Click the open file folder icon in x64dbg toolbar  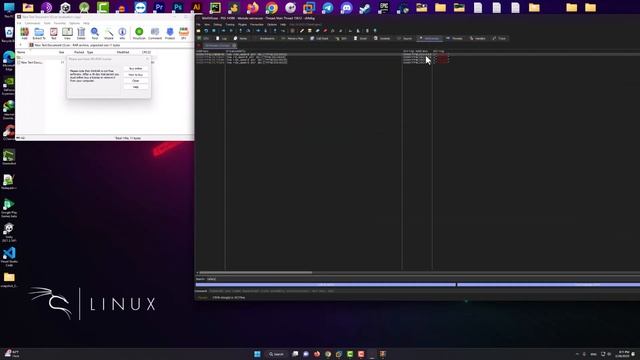[x=198, y=31]
